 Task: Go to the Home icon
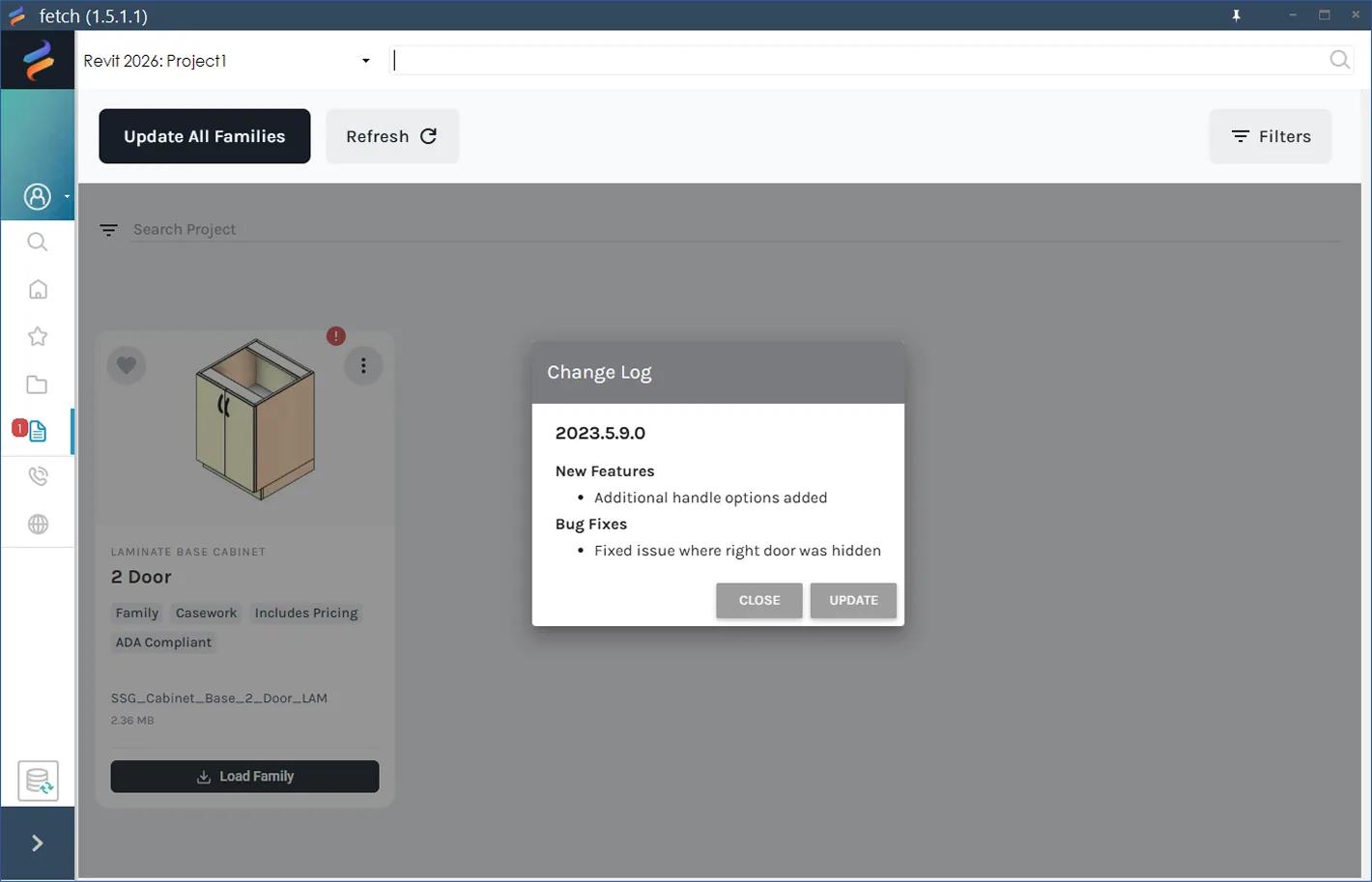coord(38,290)
